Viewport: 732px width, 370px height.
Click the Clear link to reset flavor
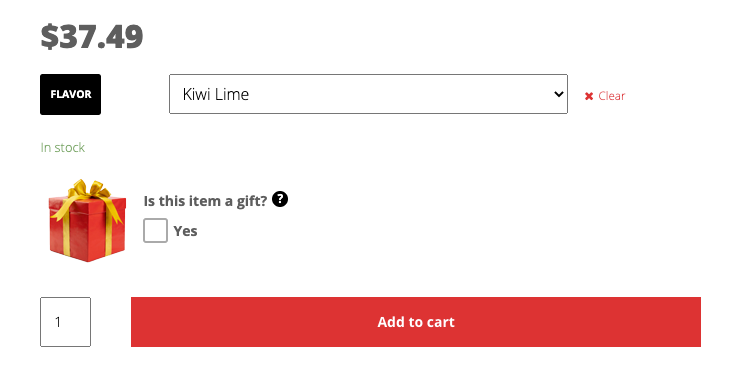point(612,96)
